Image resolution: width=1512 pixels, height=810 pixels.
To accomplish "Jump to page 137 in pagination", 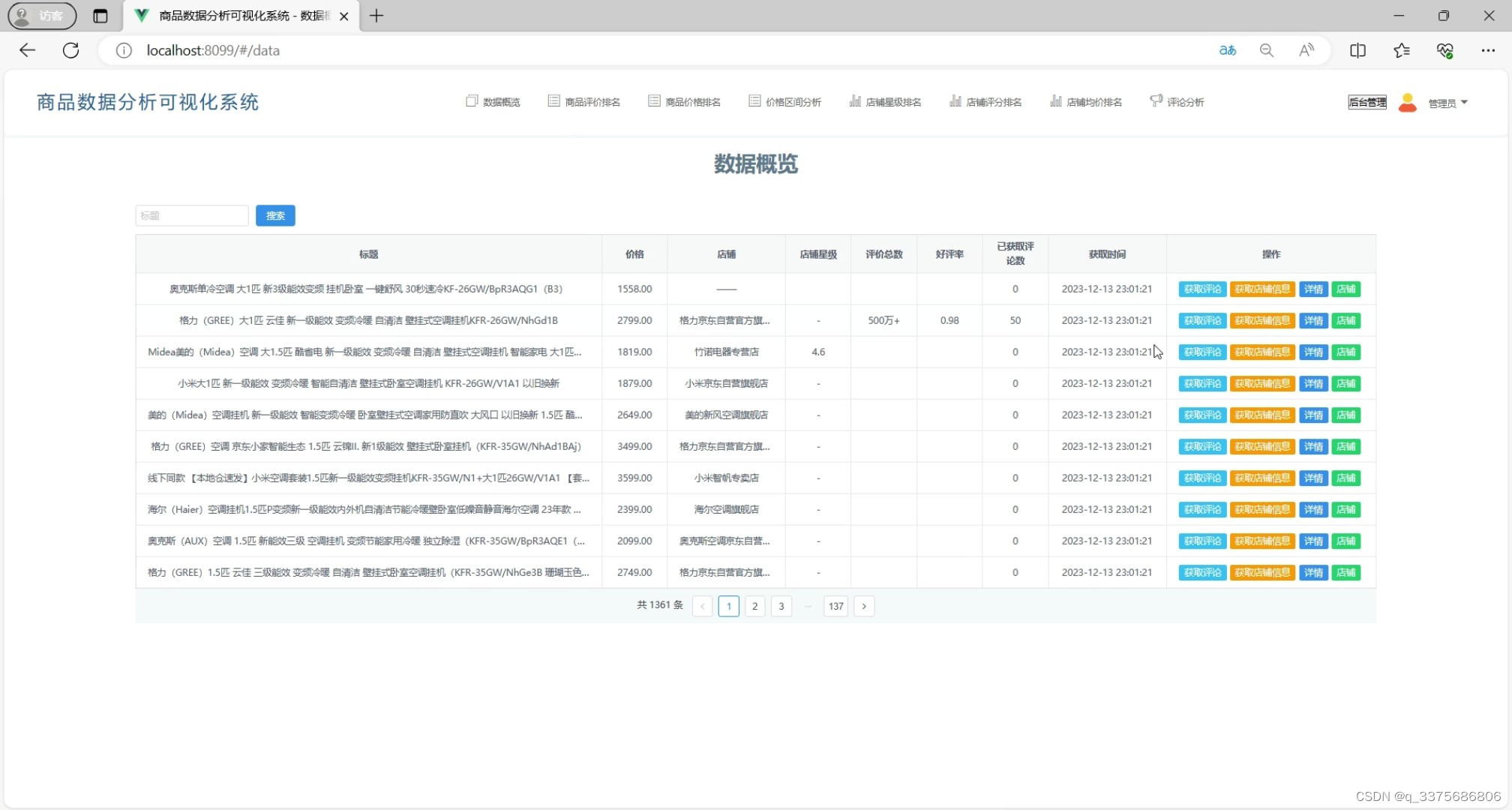I will coord(835,606).
